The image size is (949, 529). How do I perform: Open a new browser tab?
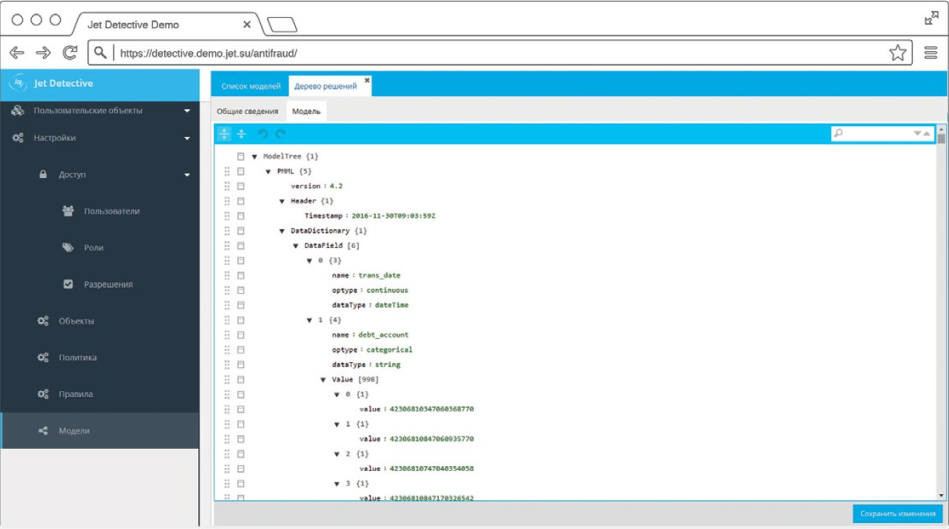(x=282, y=24)
